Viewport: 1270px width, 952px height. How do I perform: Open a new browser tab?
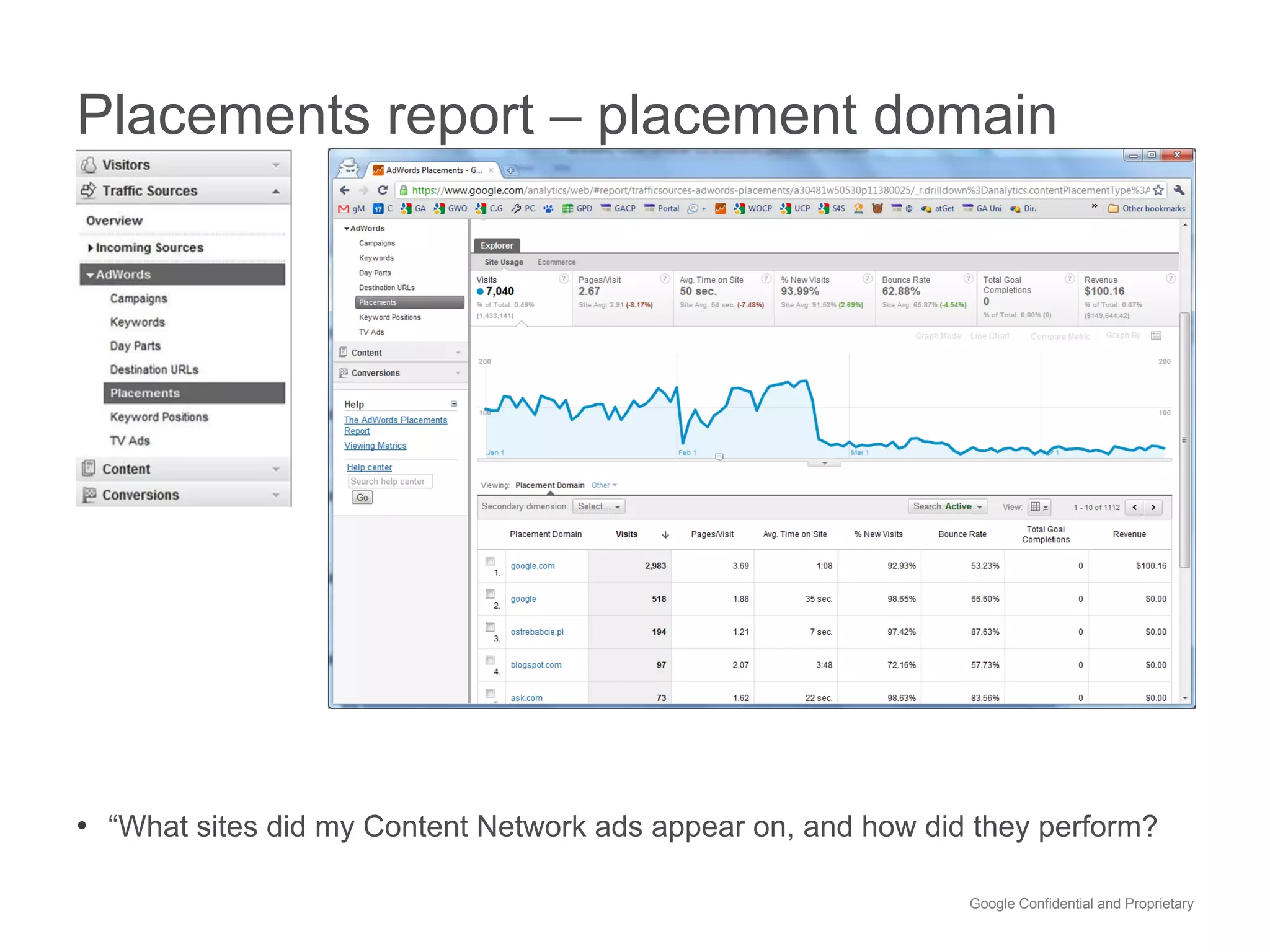(x=510, y=170)
